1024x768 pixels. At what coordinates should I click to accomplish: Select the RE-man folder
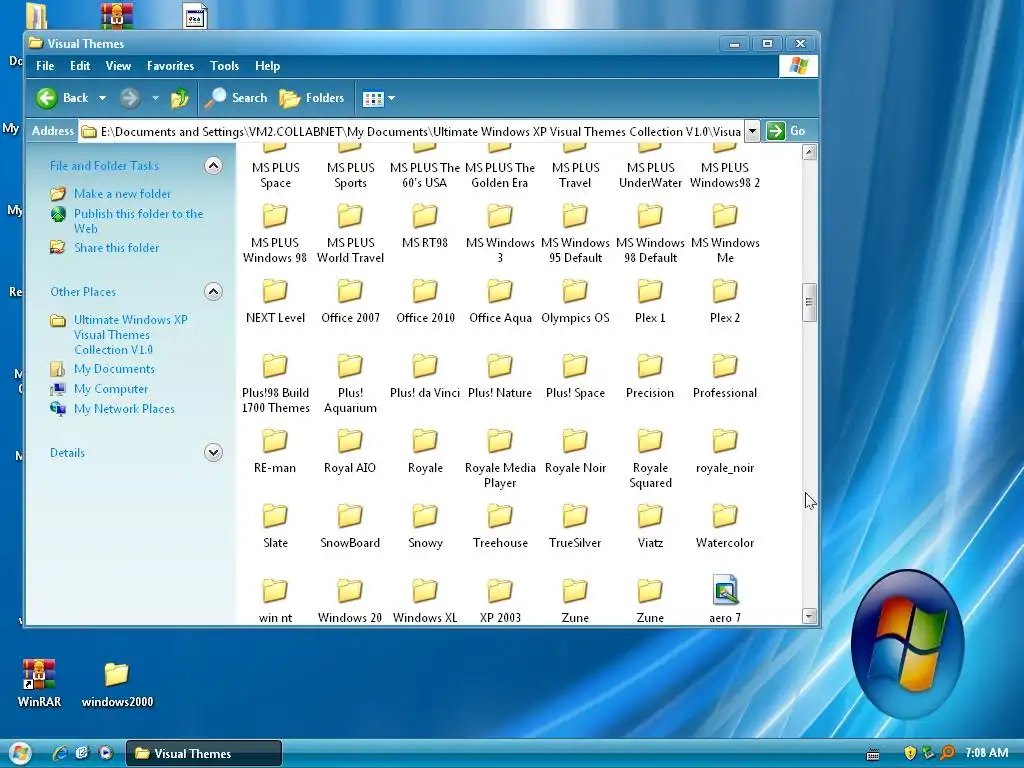[275, 451]
